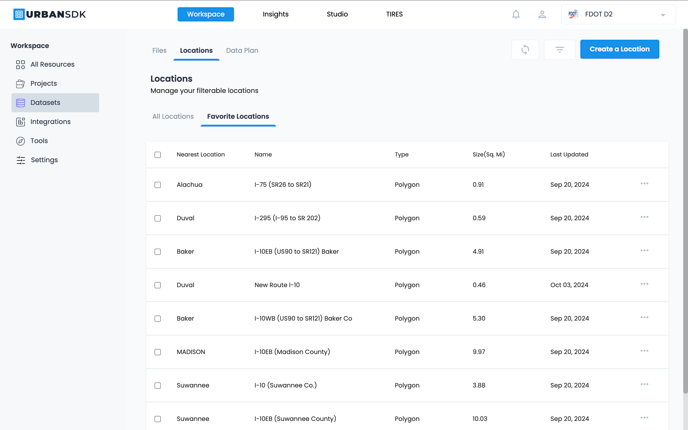Open Settings from the sidebar
Screen dimensions: 688x430
pos(44,160)
